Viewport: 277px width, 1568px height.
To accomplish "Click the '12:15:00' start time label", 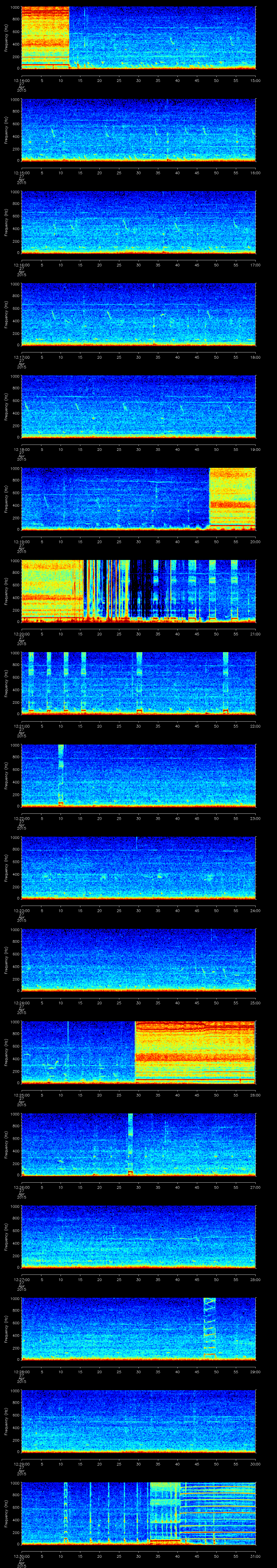I will 21,173.
